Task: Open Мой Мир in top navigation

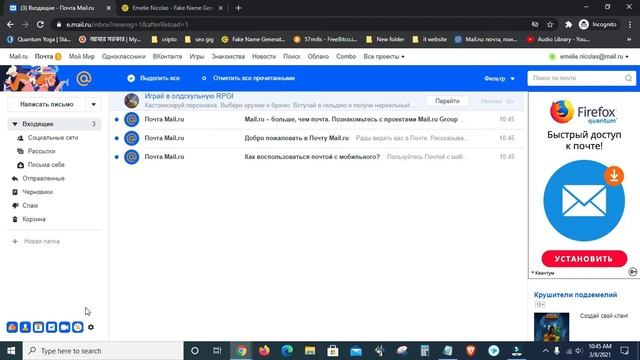Action: click(x=81, y=57)
